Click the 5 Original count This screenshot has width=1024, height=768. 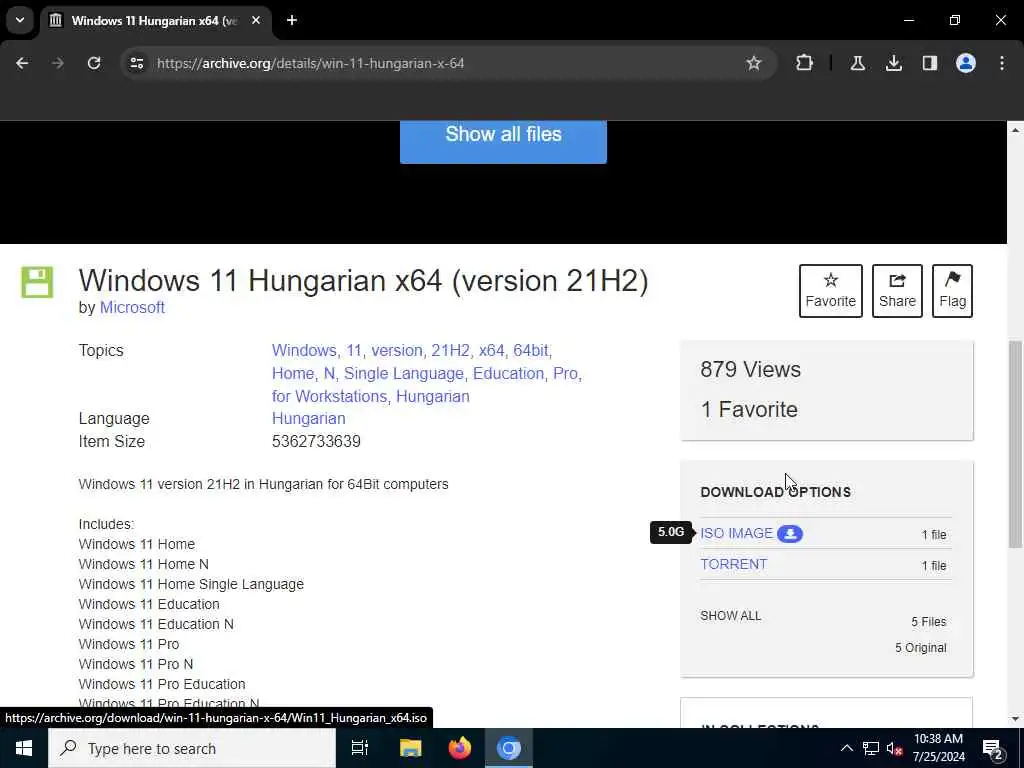click(920, 648)
